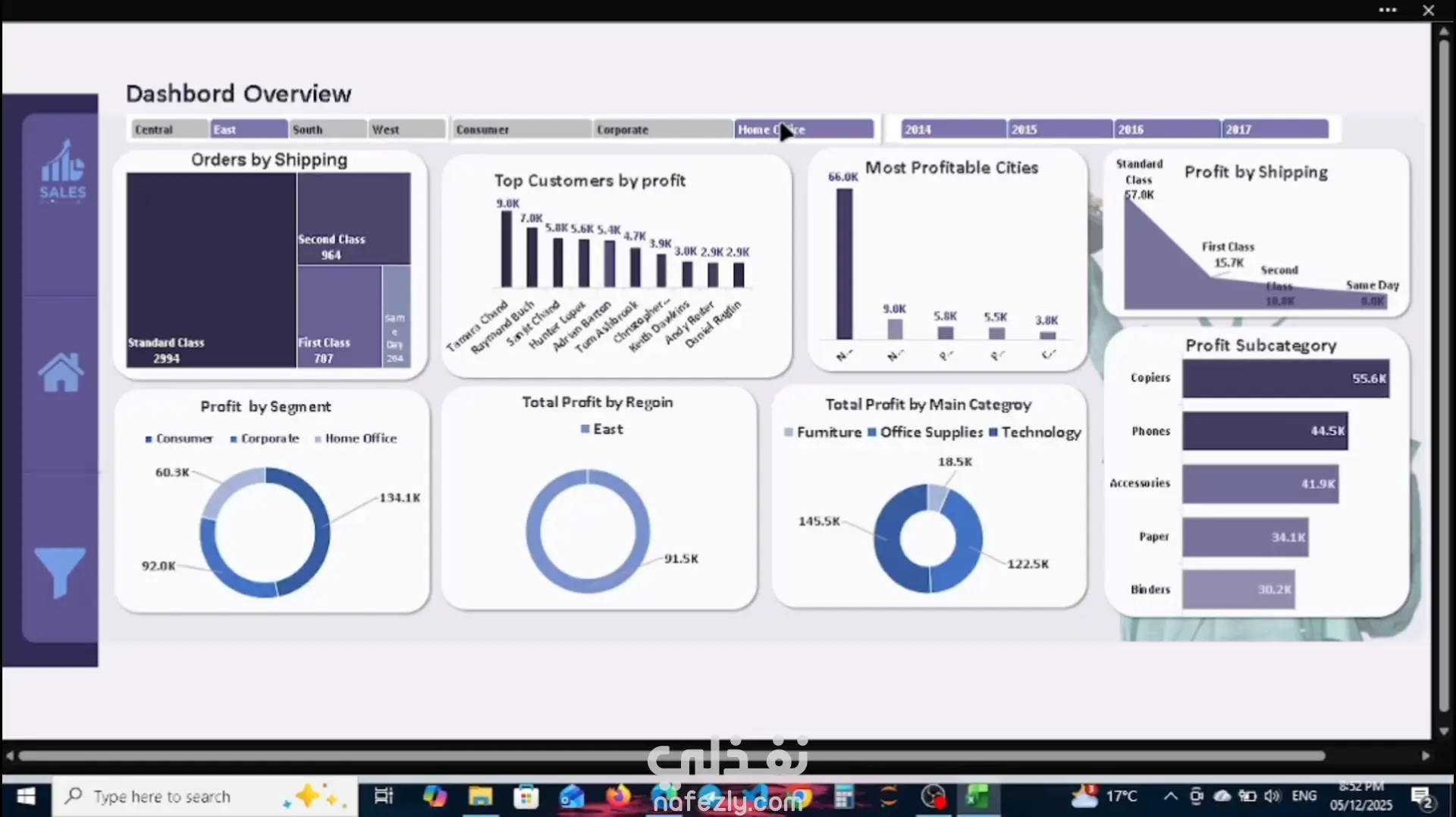Toggle the Home Office segment slicer

point(804,130)
